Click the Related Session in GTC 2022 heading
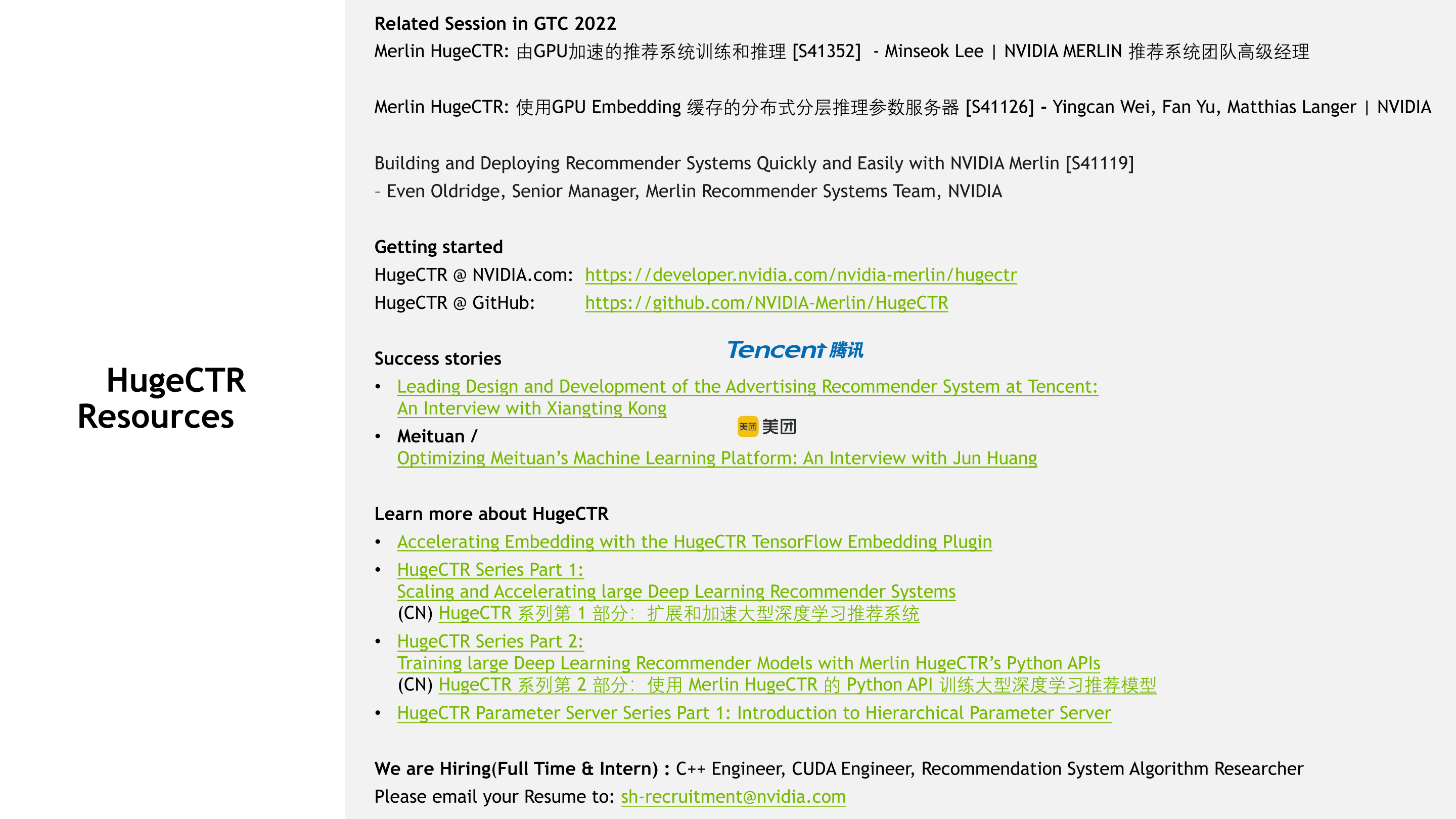1456x819 pixels. coord(495,24)
